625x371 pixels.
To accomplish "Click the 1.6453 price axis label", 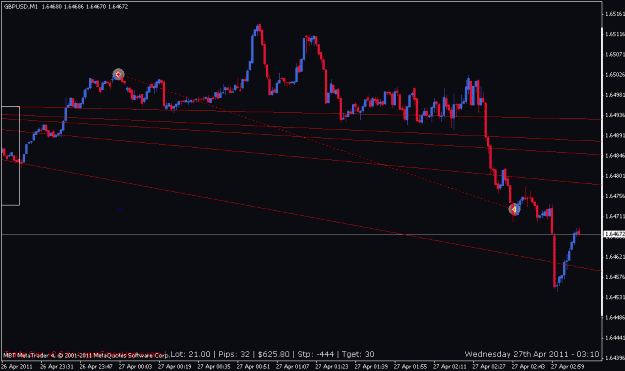I will (615, 297).
